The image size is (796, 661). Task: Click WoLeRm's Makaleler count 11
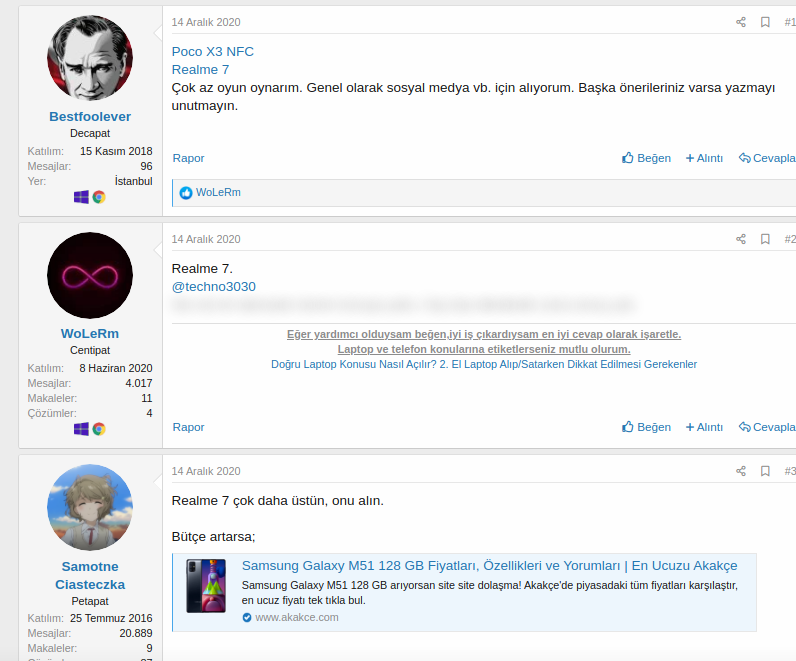[147, 398]
